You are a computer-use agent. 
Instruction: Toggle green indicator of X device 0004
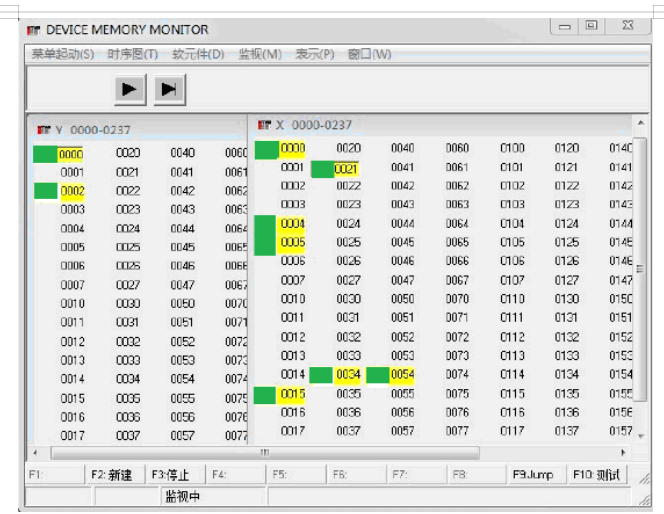pos(265,224)
